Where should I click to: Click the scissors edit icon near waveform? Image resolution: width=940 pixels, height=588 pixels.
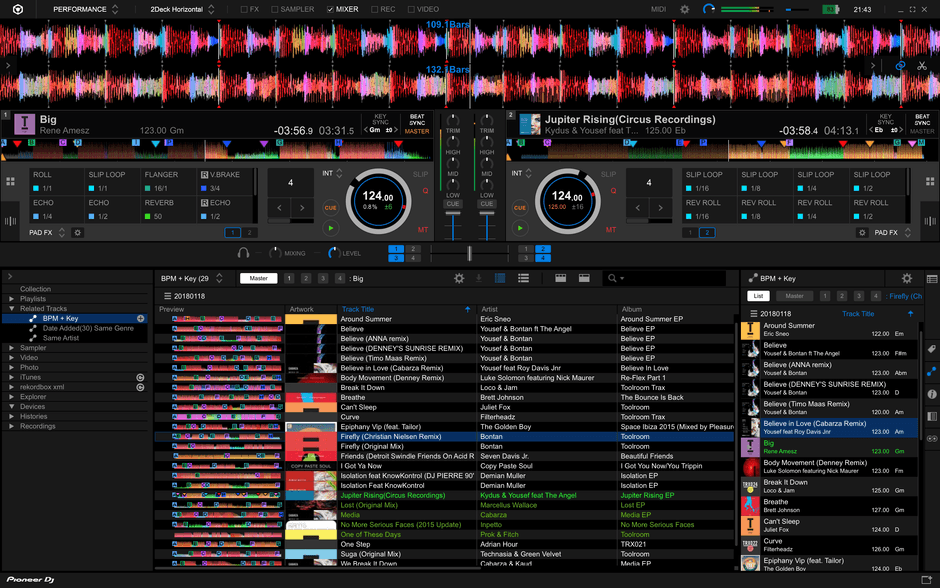(921, 65)
